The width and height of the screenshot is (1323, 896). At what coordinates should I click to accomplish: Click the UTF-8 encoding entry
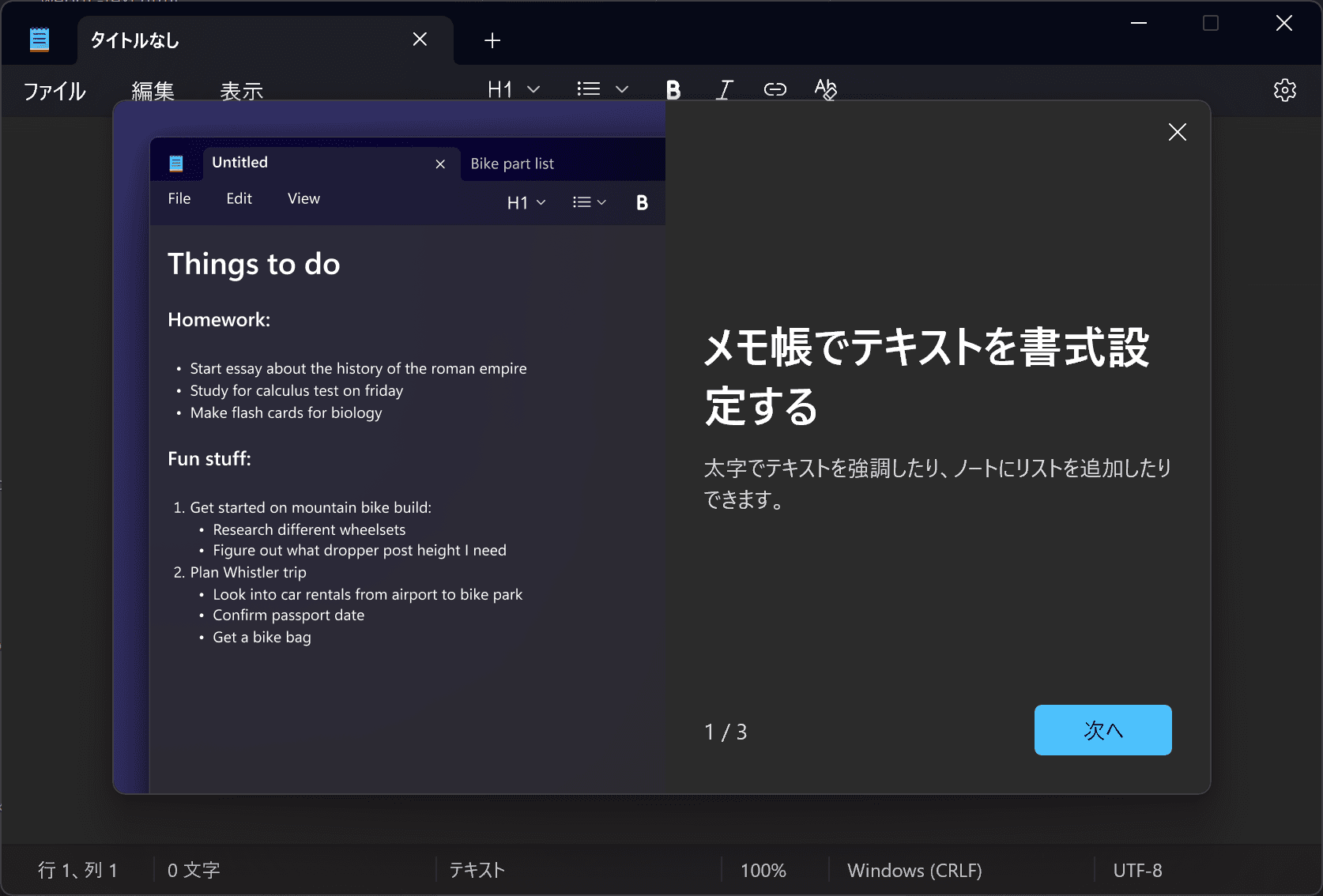point(1138,870)
